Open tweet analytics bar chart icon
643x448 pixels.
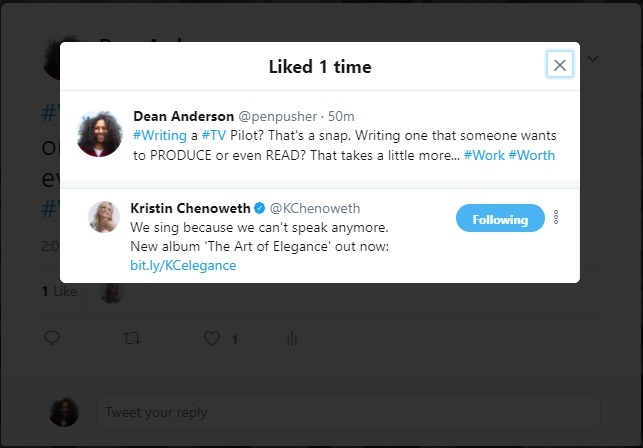(292, 339)
